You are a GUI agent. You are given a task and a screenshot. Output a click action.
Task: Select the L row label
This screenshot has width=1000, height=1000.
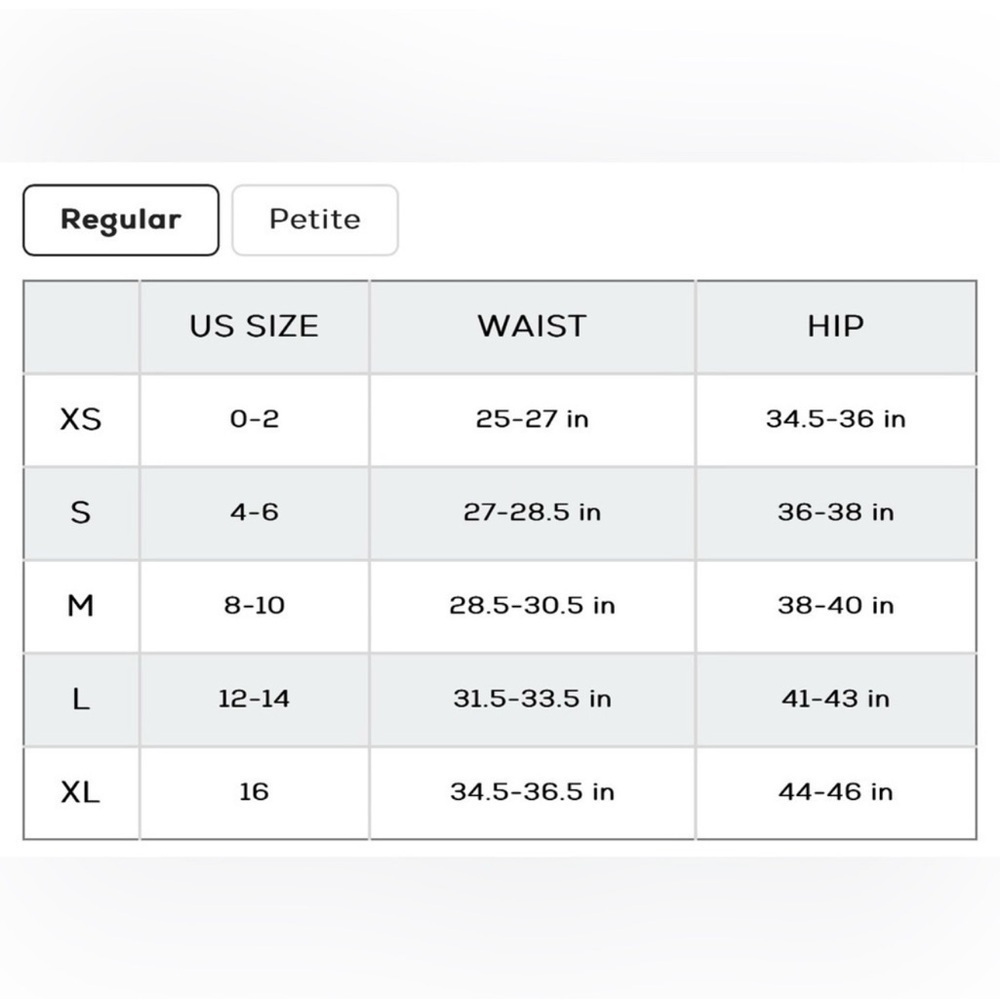point(81,700)
